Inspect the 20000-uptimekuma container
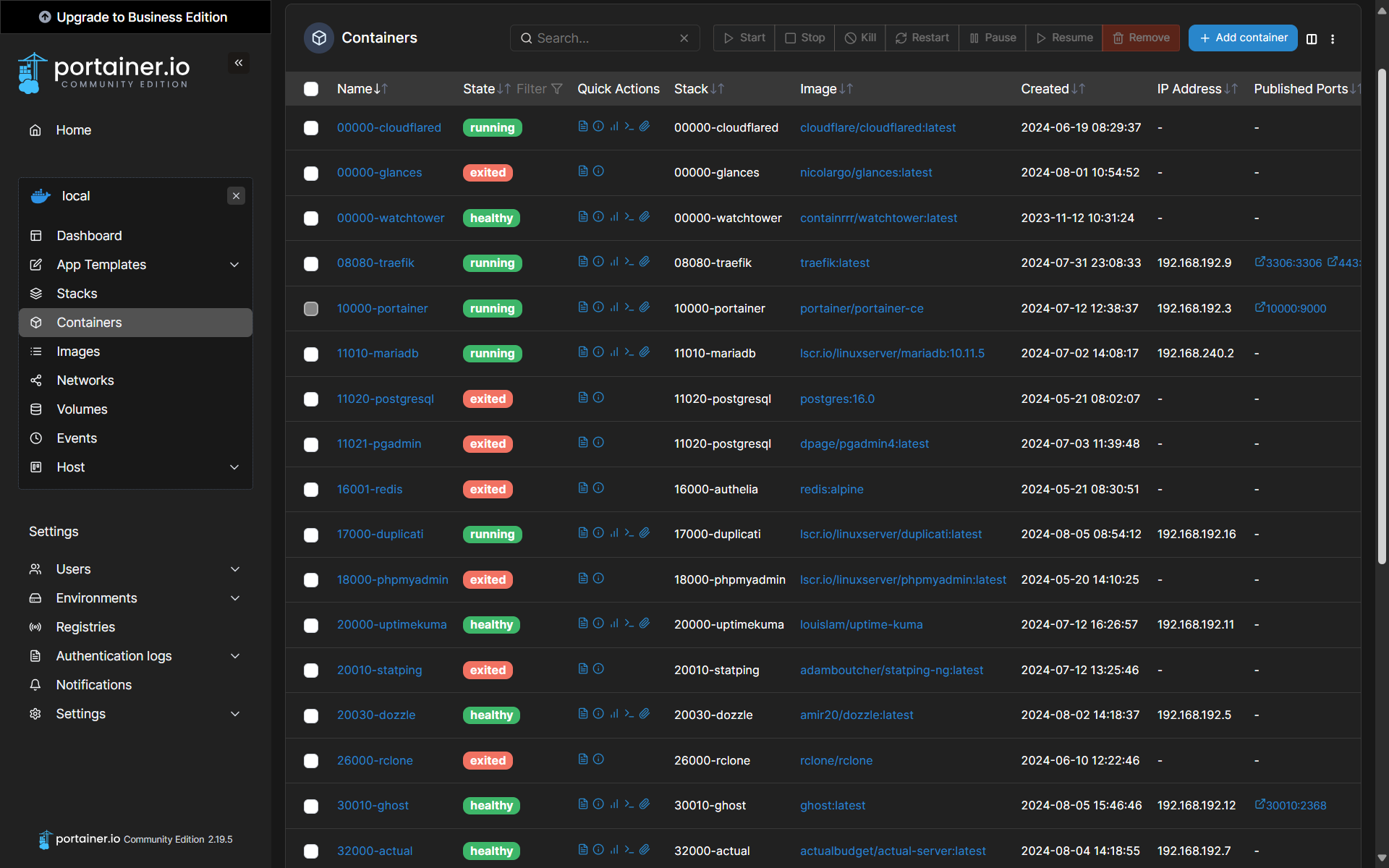Viewport: 1389px width, 868px height. (x=598, y=624)
